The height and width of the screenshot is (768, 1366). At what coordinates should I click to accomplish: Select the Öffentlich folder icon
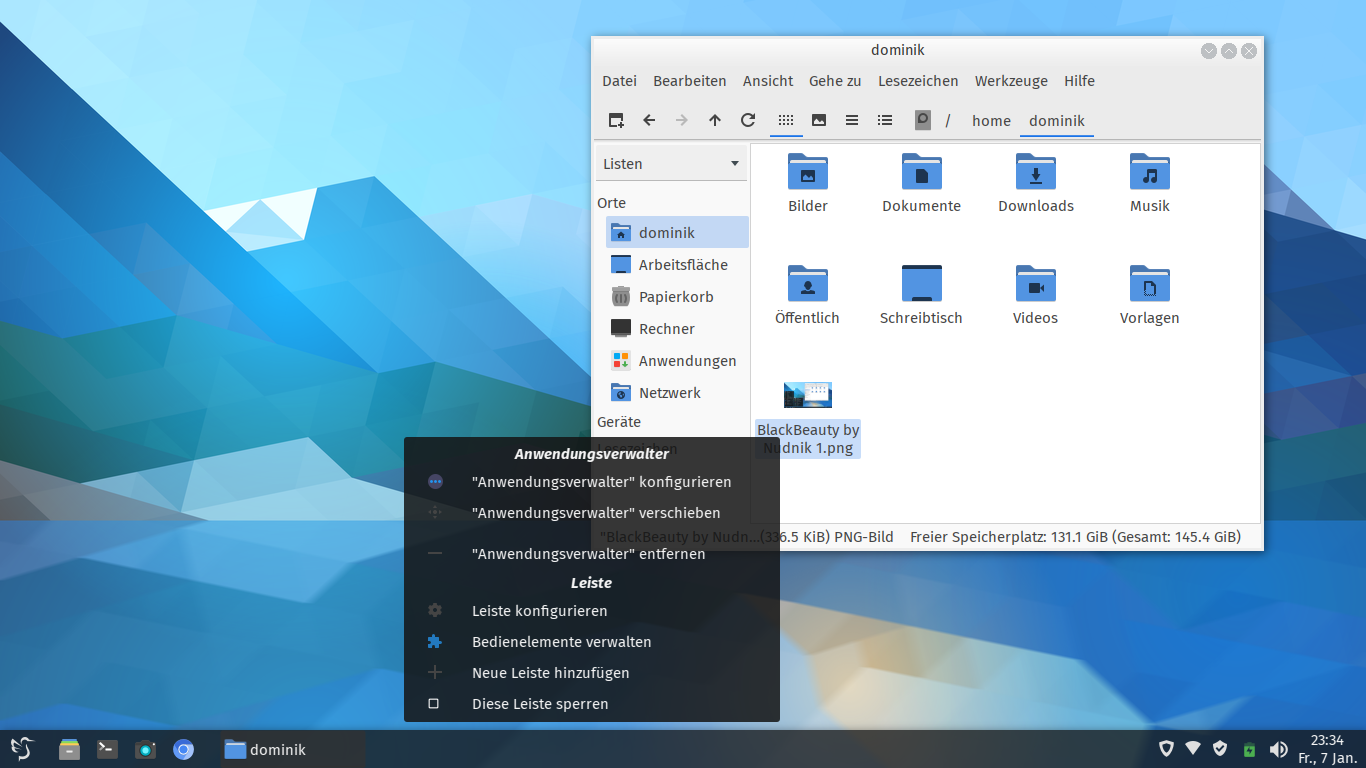(x=808, y=284)
